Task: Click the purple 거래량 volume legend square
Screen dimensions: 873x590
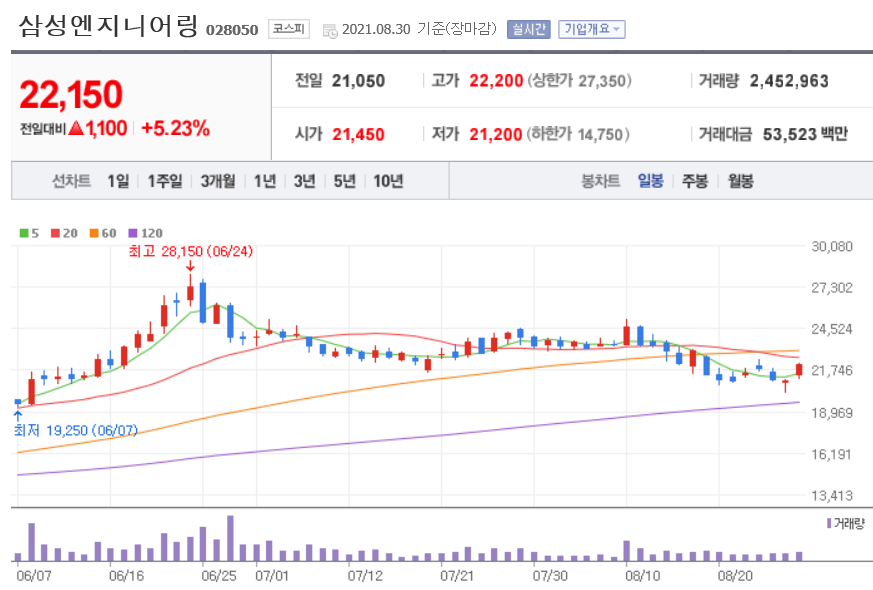Action: click(x=829, y=523)
